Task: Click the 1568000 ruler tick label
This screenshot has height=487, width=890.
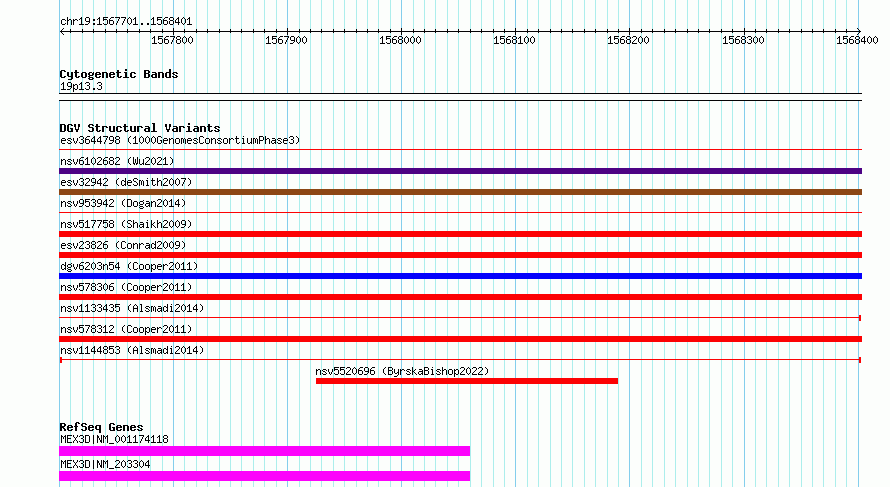Action: (x=400, y=40)
